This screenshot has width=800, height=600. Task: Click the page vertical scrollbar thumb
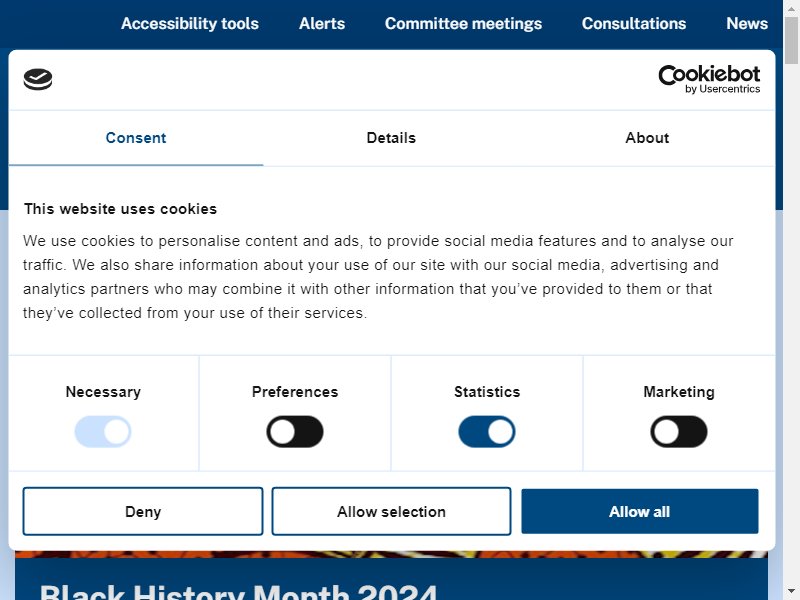(791, 39)
